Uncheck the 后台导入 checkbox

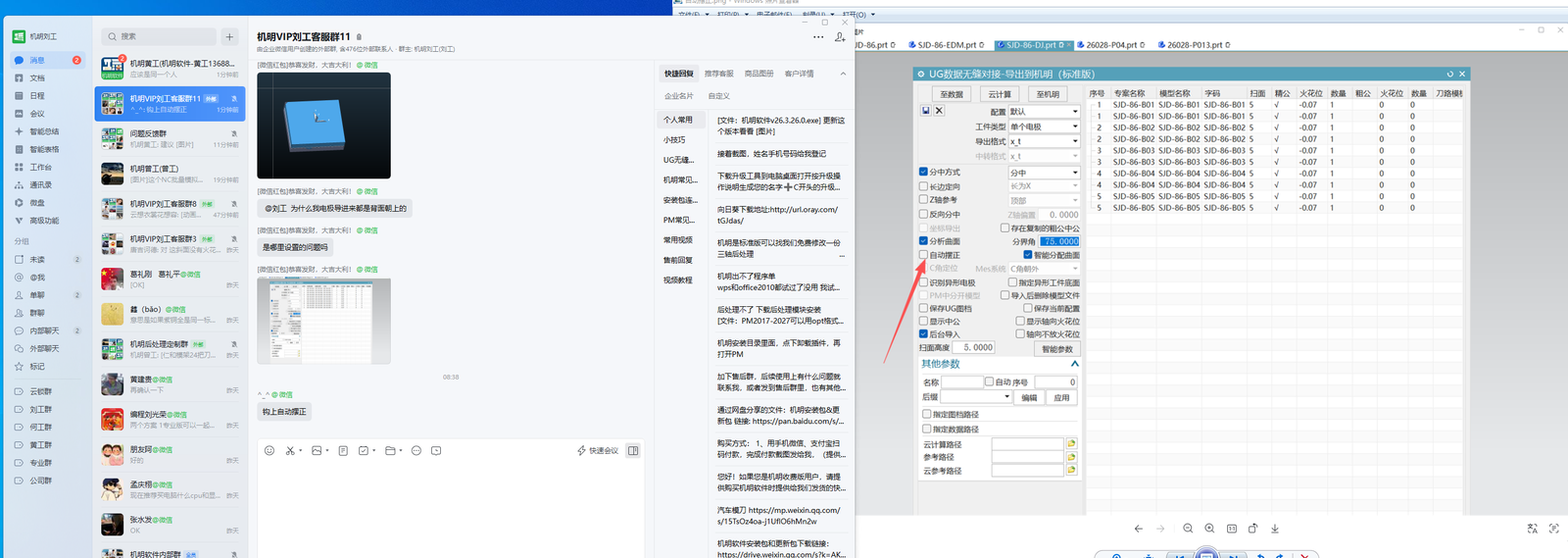(923, 333)
